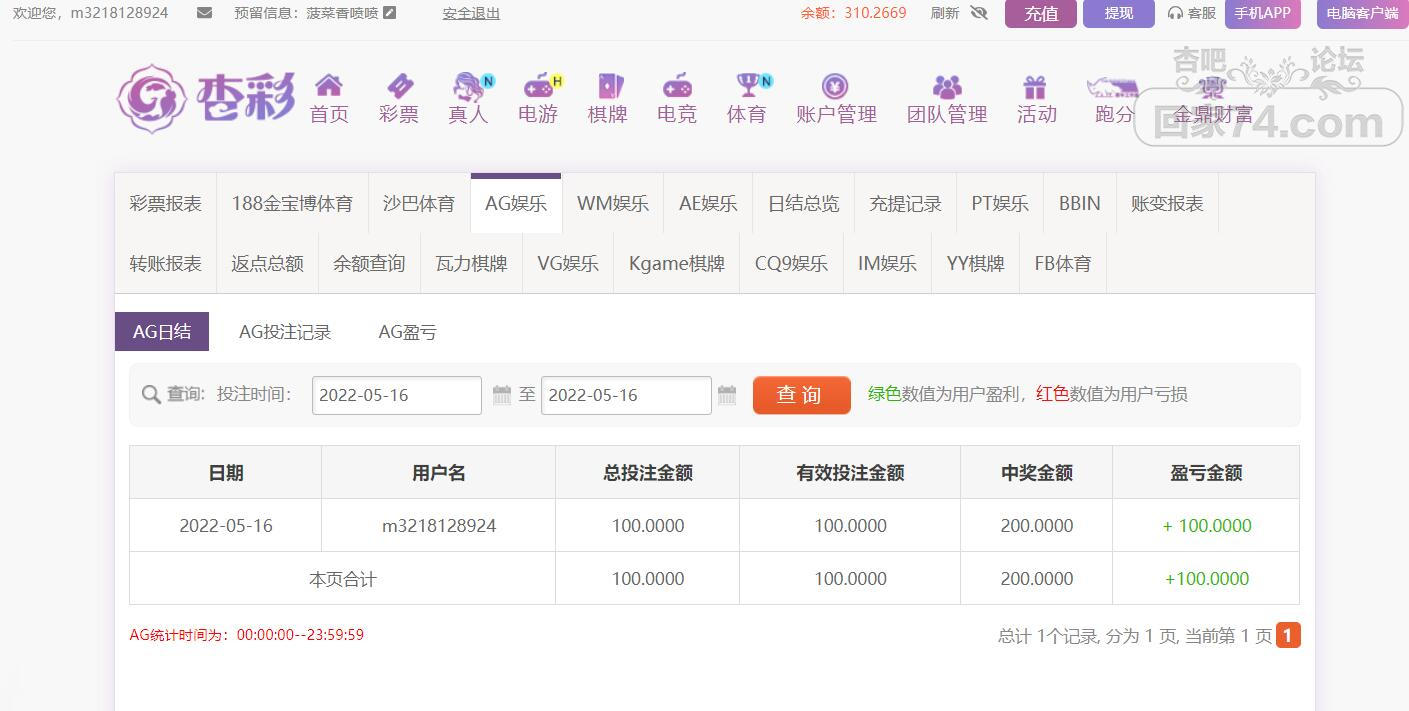Open 体育 trophy icon

coord(747,86)
